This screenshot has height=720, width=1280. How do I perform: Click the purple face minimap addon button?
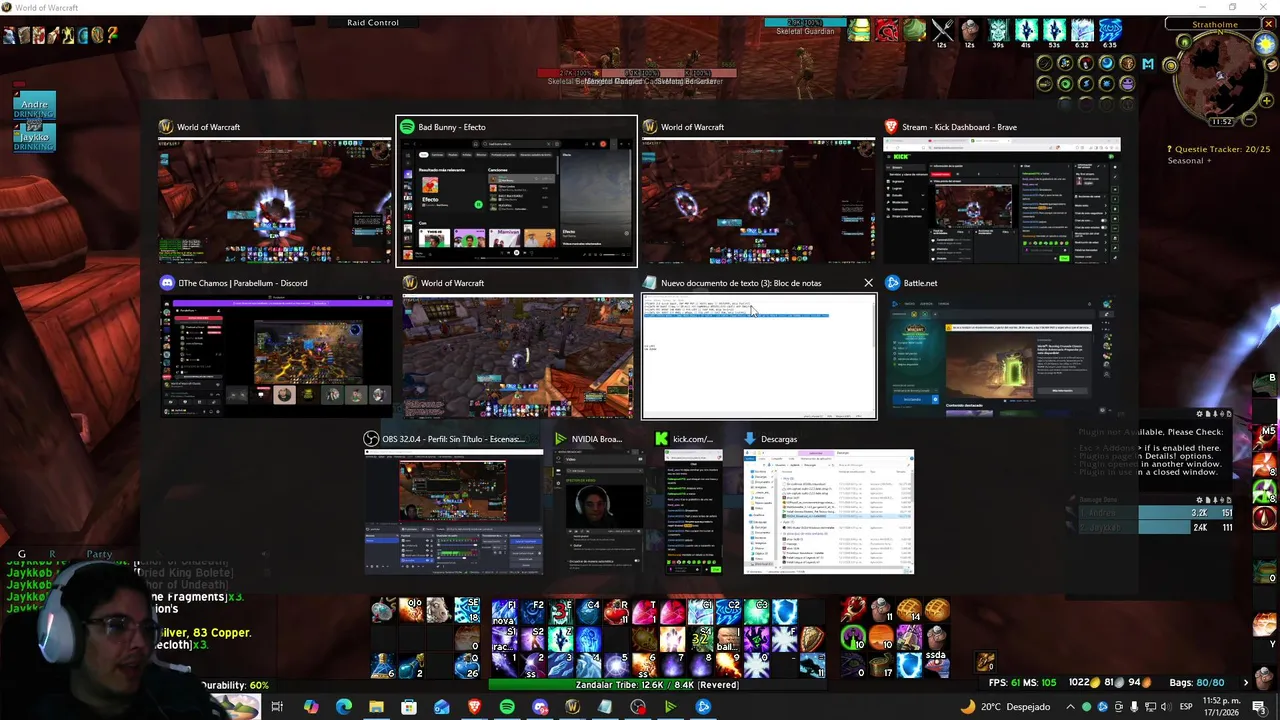coord(1127,83)
